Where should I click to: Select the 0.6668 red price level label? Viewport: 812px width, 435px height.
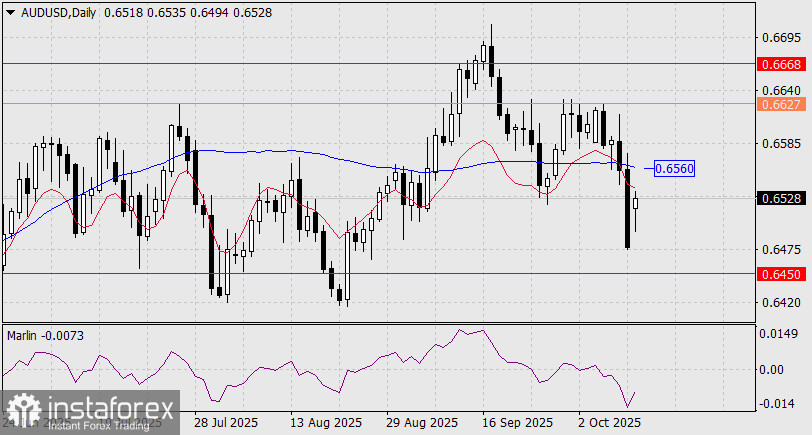pos(781,64)
